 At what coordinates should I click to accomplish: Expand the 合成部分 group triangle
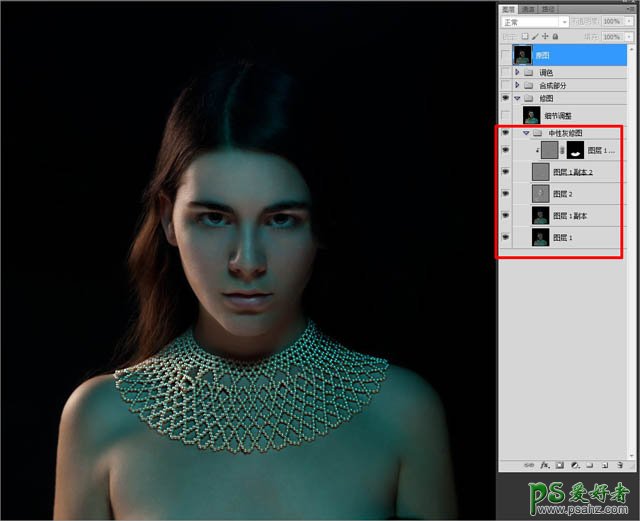tap(518, 85)
